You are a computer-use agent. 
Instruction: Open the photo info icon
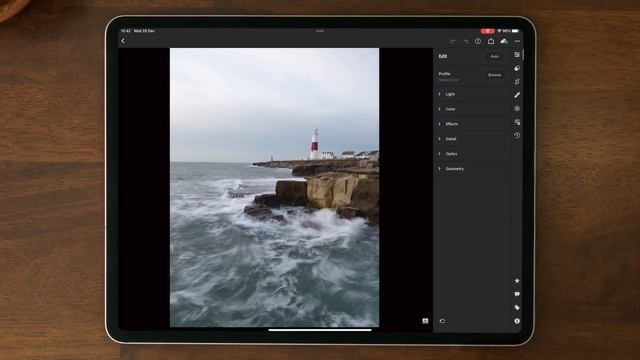[517, 321]
